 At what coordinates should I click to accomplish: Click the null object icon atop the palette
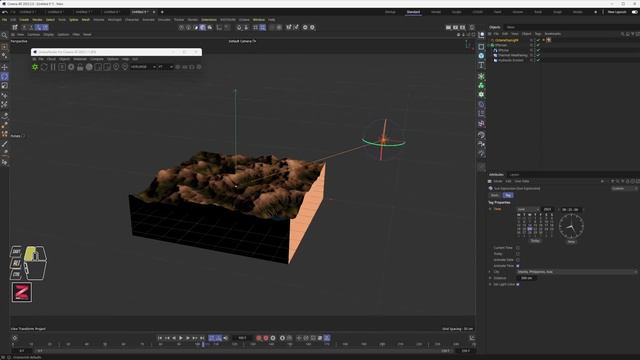coord(481,36)
